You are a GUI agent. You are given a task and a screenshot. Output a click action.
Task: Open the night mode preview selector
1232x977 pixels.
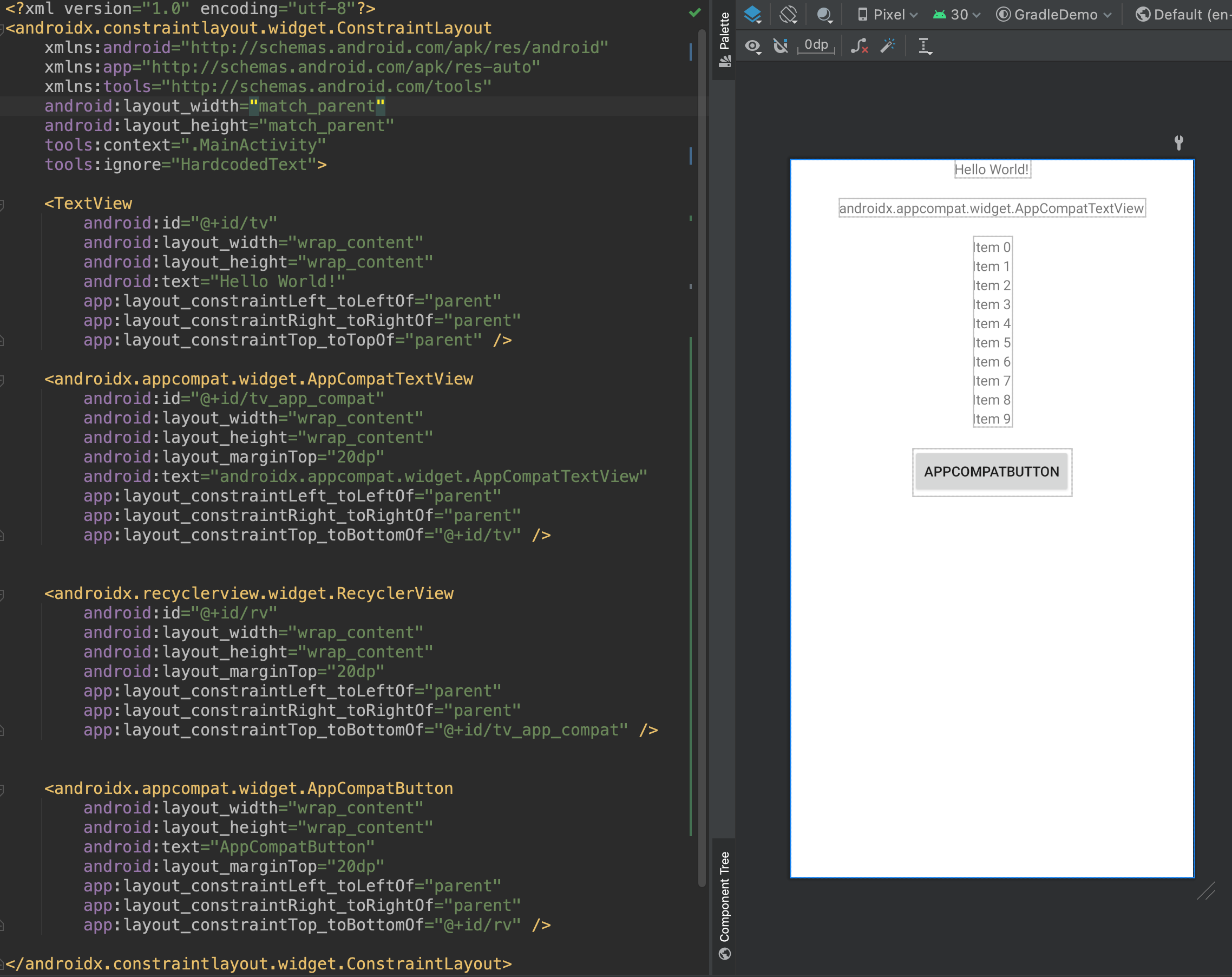tap(824, 14)
